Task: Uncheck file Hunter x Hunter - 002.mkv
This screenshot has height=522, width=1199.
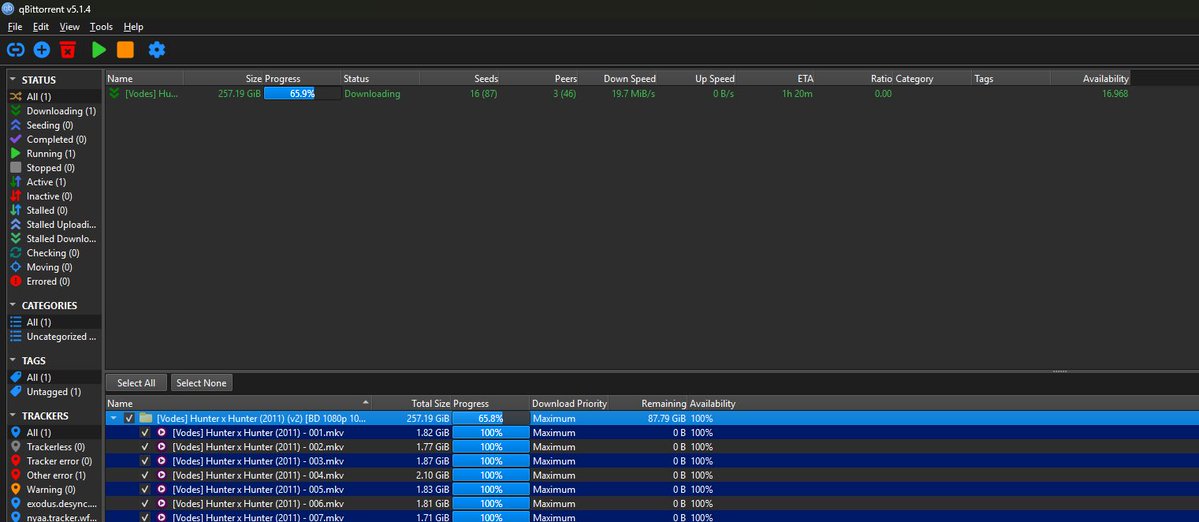Action: point(145,446)
